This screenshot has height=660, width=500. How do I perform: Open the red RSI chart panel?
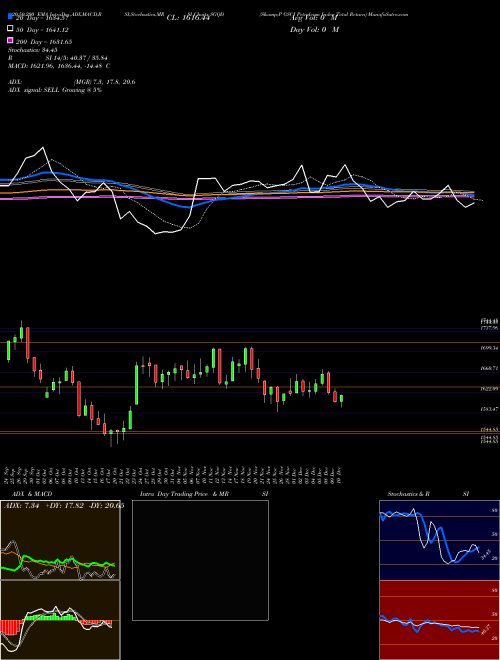[440, 620]
